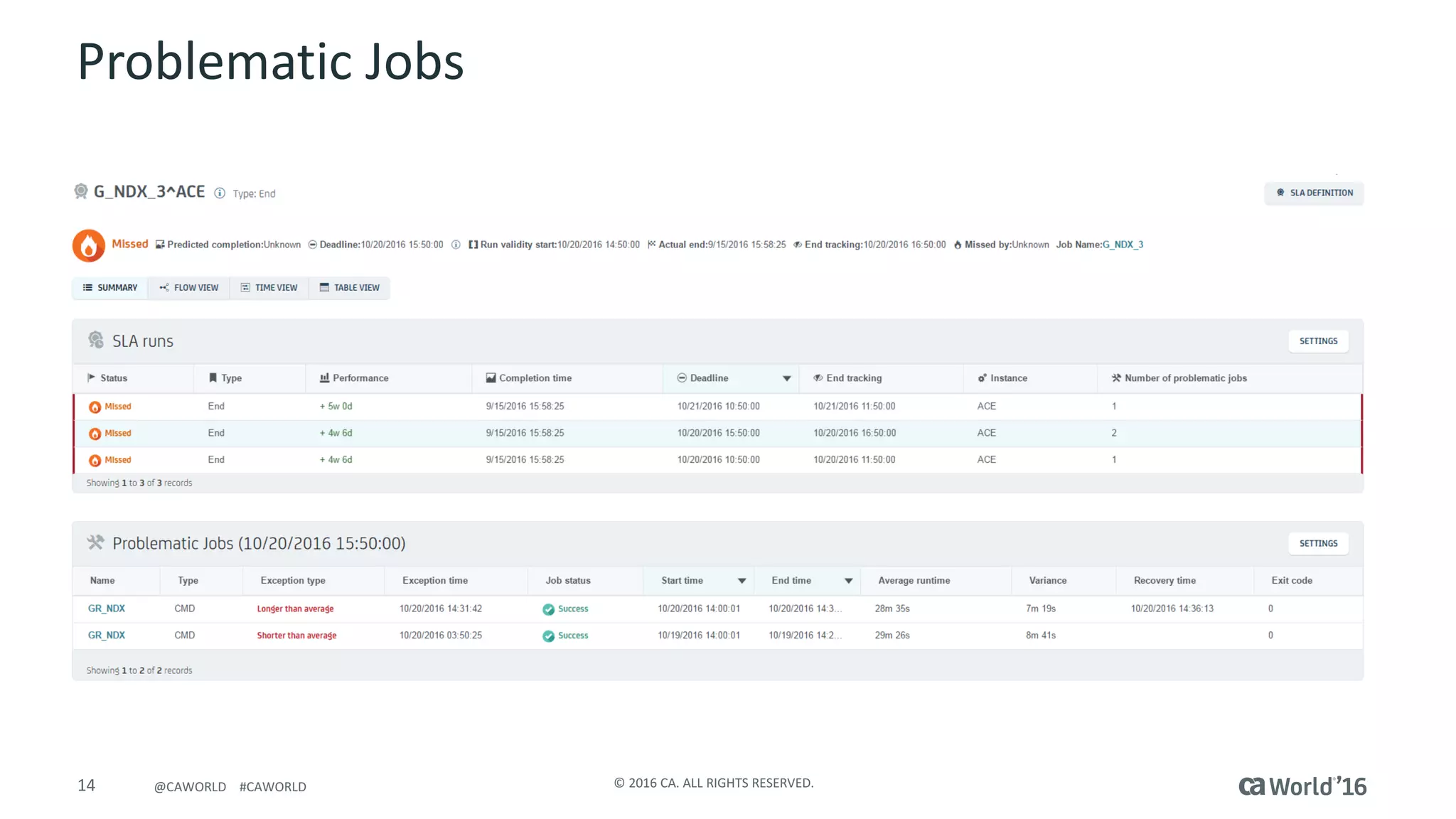Open the G_NDX_3 job name link
The image size is (1456, 819).
(x=1123, y=245)
